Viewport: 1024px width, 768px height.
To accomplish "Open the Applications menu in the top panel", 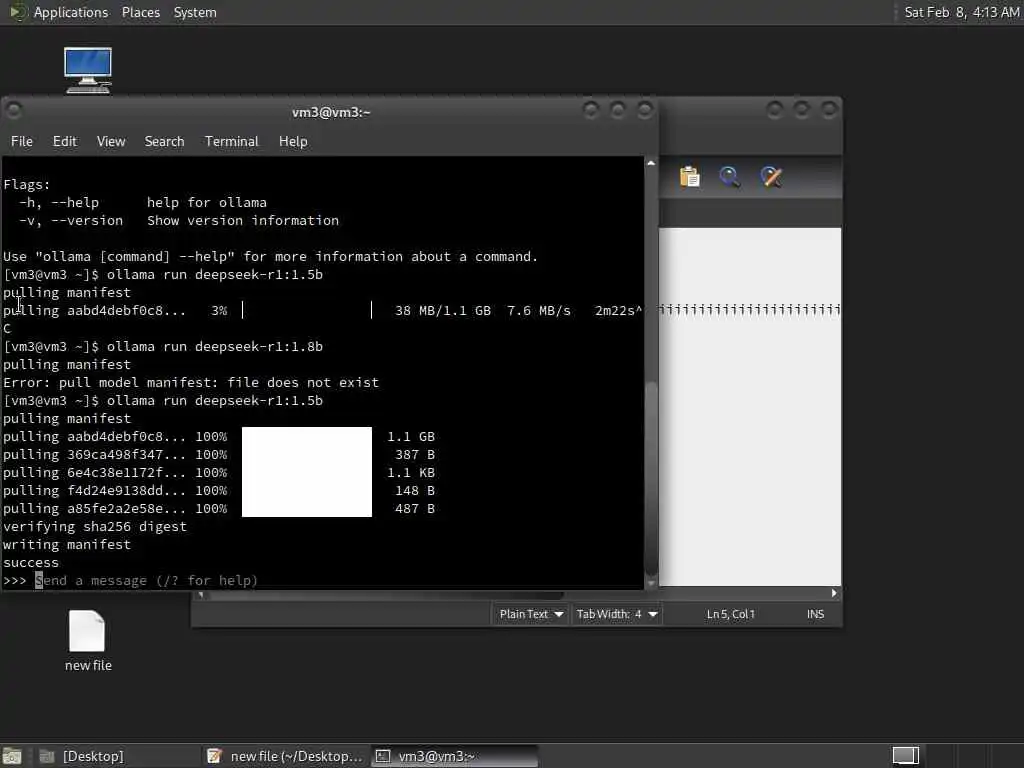I will pyautogui.click(x=71, y=12).
